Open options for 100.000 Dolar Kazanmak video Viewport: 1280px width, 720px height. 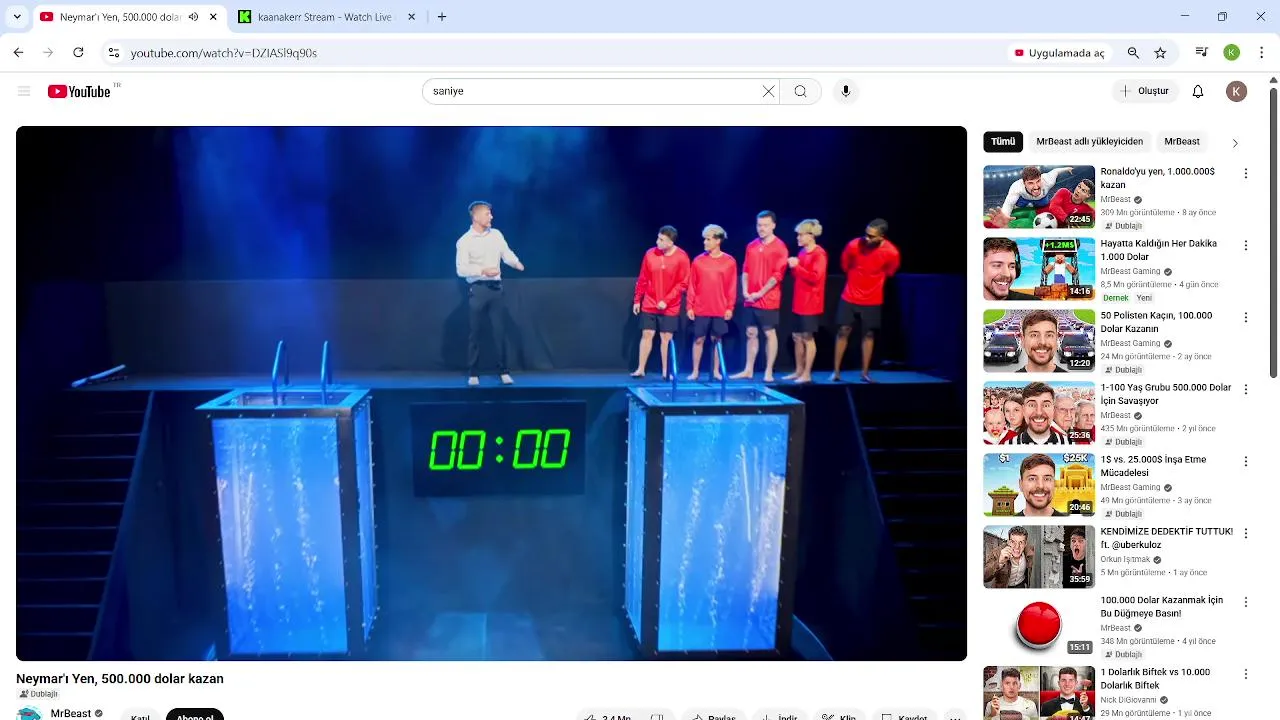[1246, 602]
